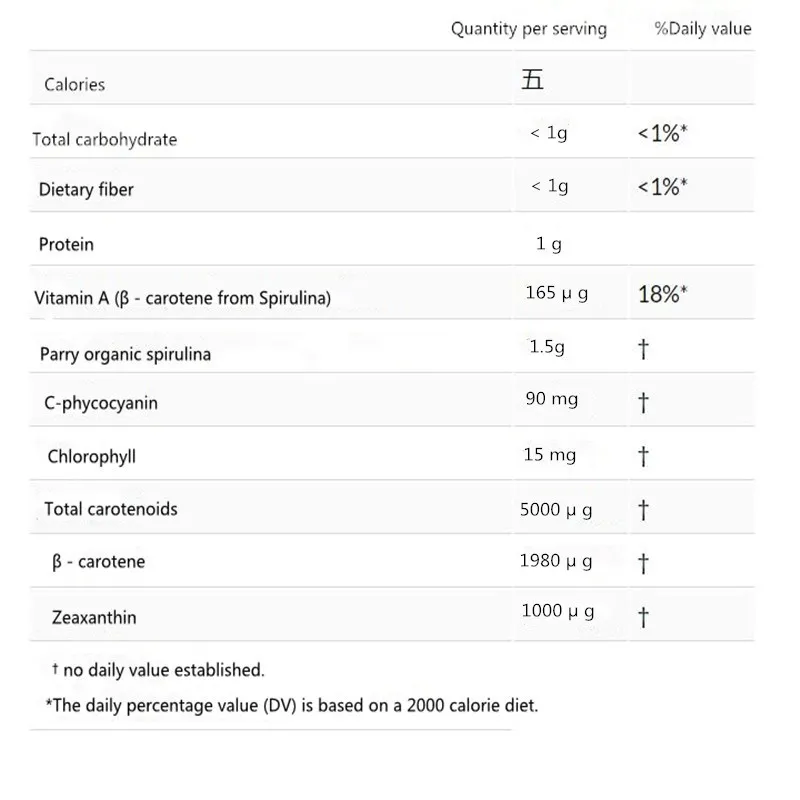Click the dagger next to Parry organic spirulina
This screenshot has width=800, height=800.
coord(643,348)
